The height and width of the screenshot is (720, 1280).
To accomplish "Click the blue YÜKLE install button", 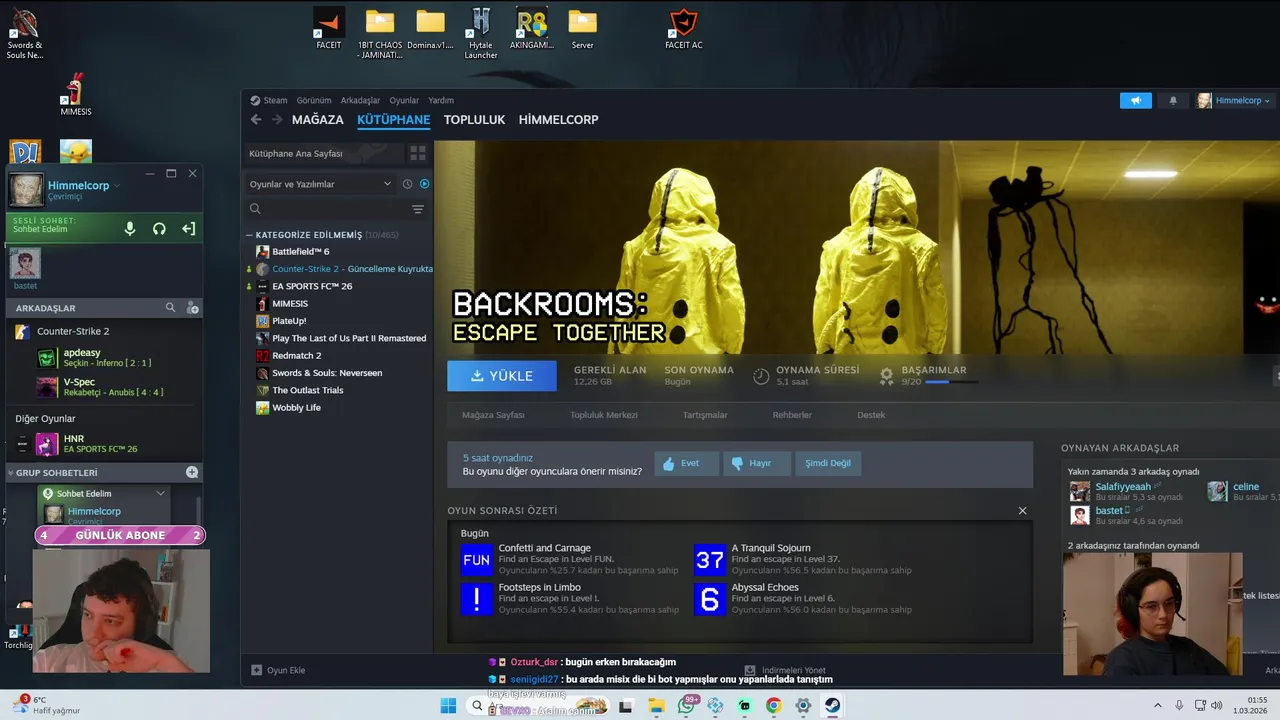I will point(502,376).
